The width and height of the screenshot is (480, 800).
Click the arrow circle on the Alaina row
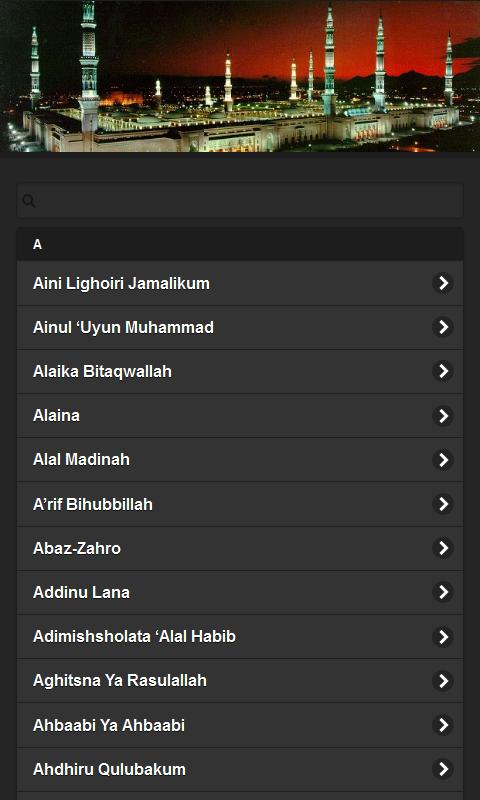(443, 416)
